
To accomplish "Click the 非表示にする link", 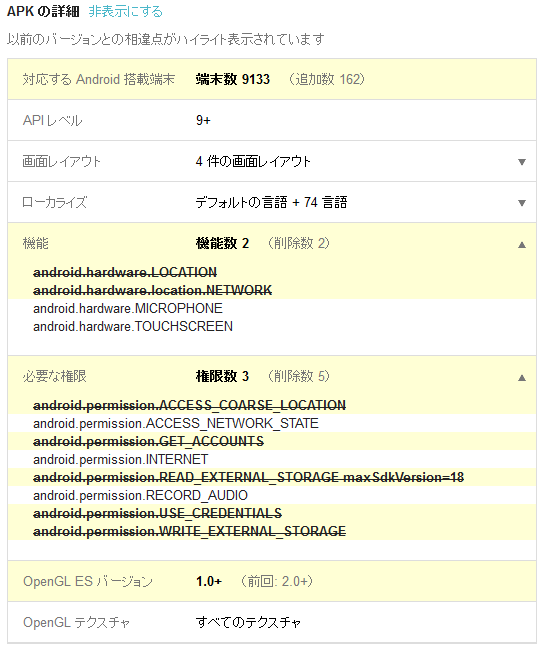I will pos(125,12).
